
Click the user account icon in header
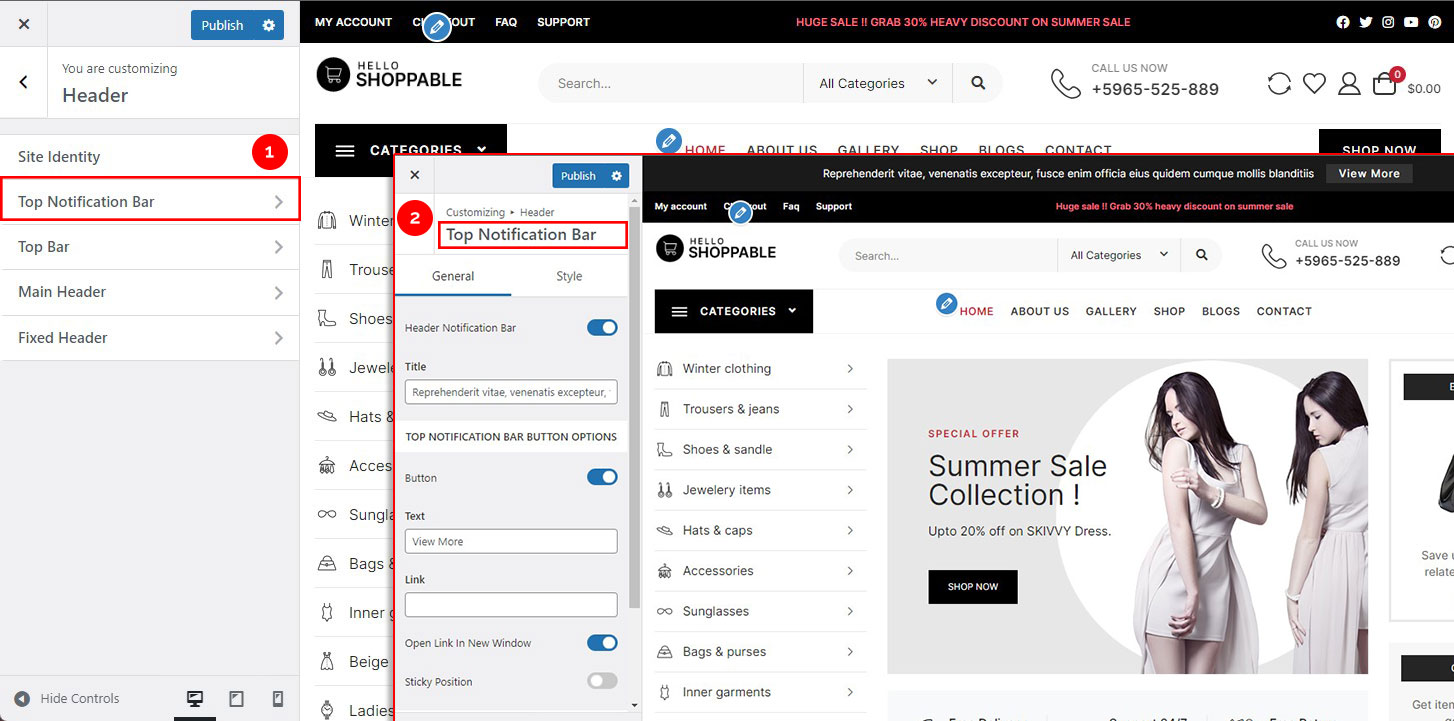[1349, 83]
